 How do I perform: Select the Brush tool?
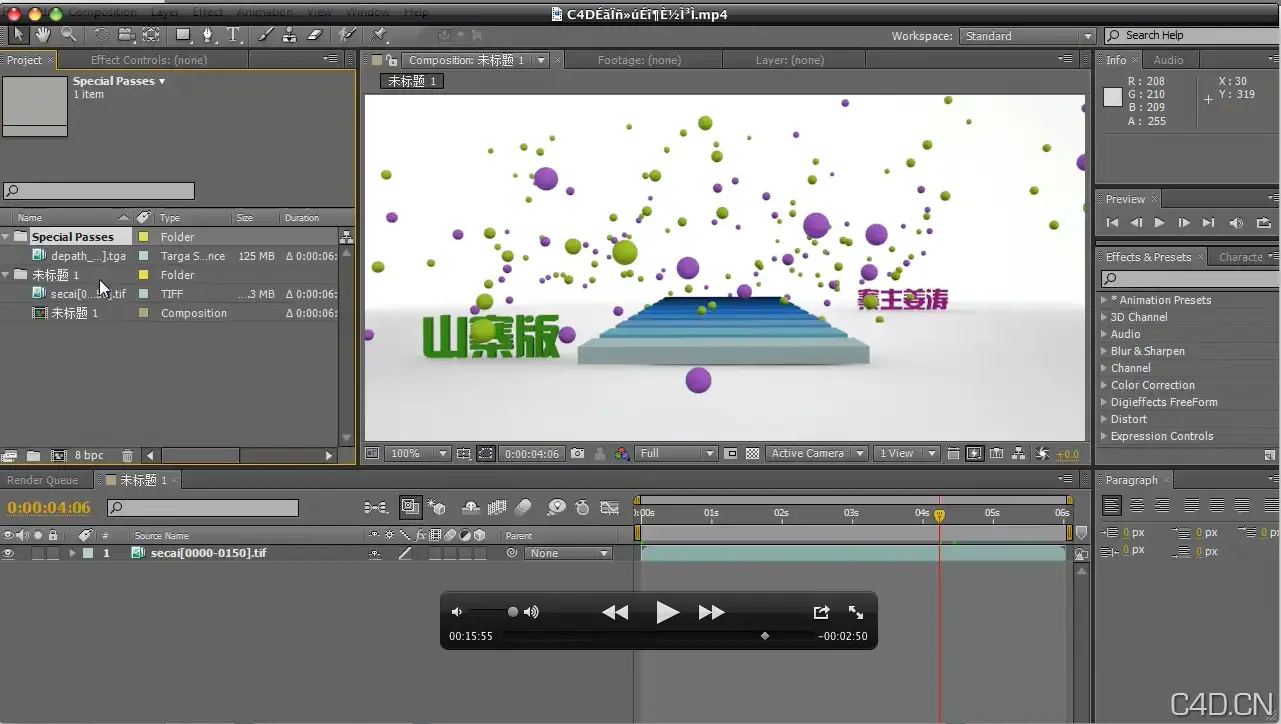coord(265,34)
